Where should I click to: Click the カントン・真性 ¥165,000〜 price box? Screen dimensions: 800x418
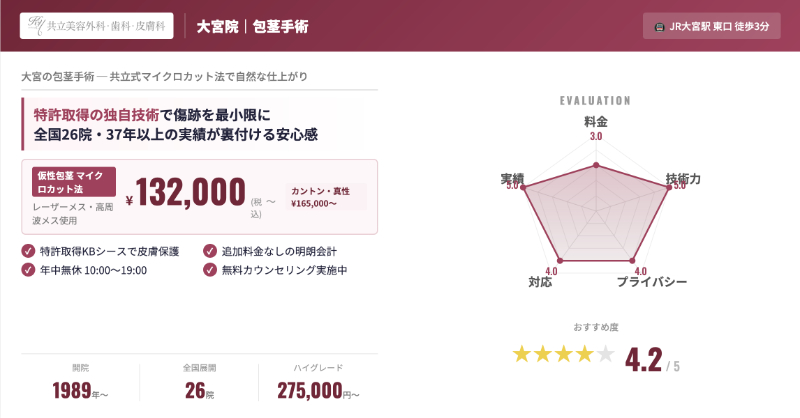(x=326, y=196)
